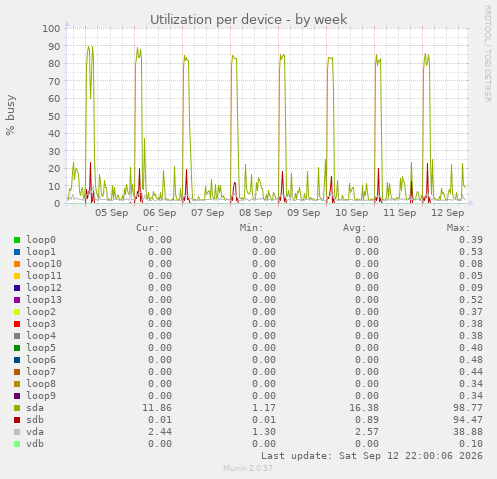Image resolution: width=497 pixels, height=479 pixels.
Task: Click the 'Avg:' column header
Action: (355, 228)
